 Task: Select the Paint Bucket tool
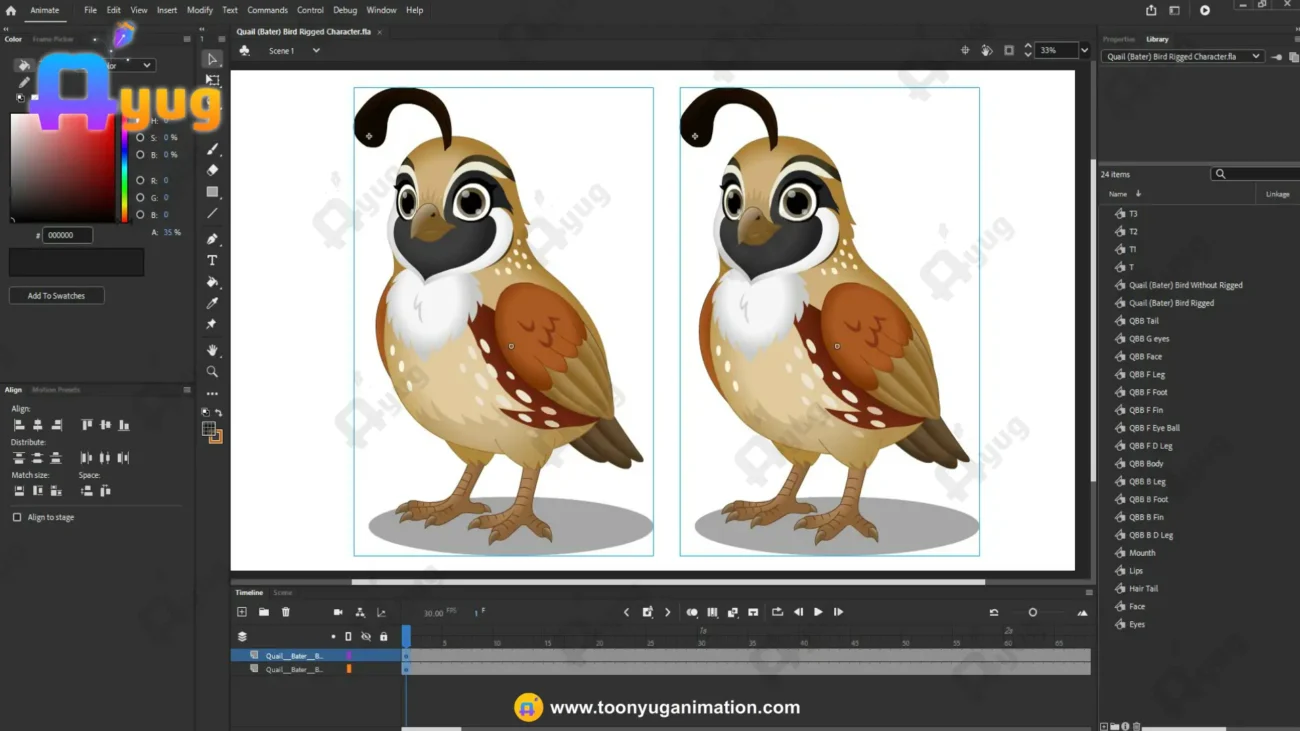point(212,282)
